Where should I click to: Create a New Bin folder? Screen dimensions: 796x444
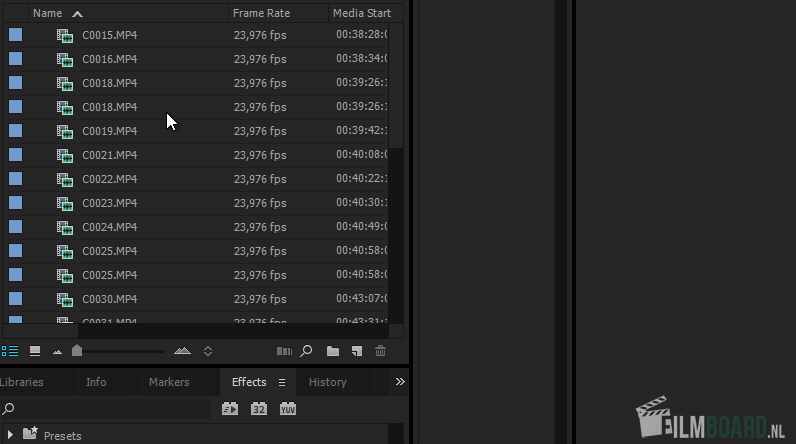pyautogui.click(x=333, y=351)
